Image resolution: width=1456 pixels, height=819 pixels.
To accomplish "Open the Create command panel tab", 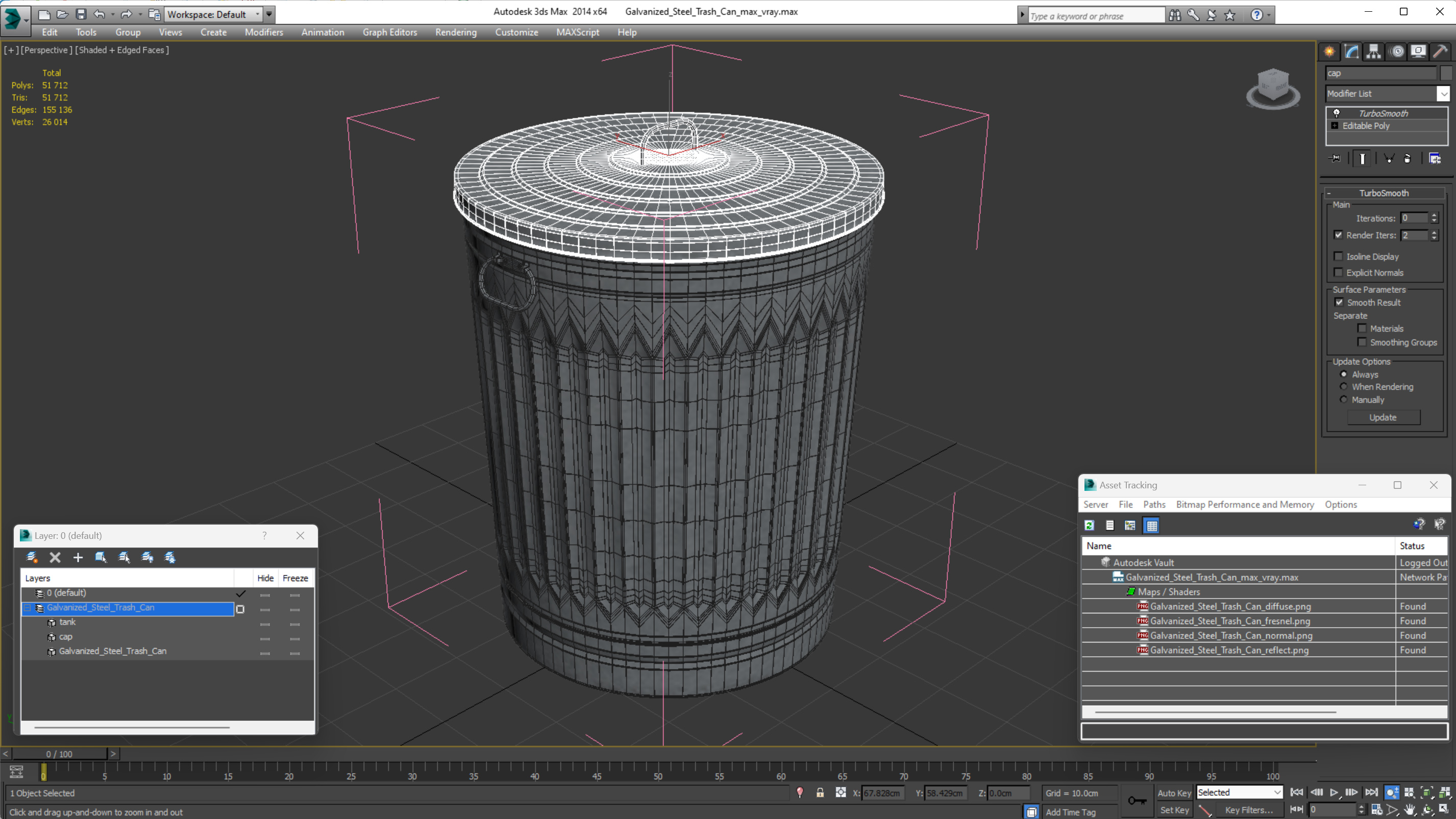I will pos(1329,52).
